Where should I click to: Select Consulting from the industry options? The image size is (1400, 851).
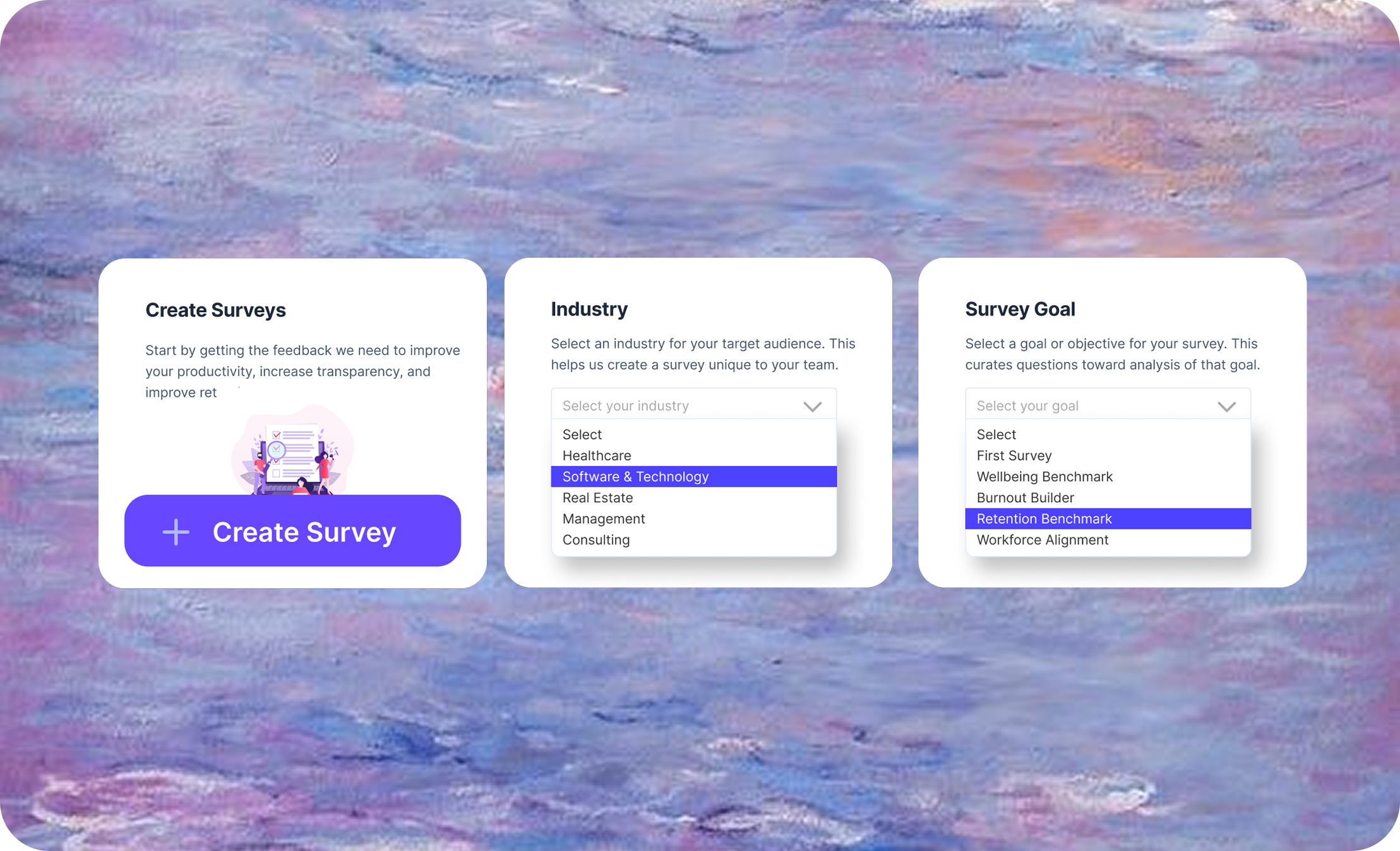pyautogui.click(x=596, y=540)
